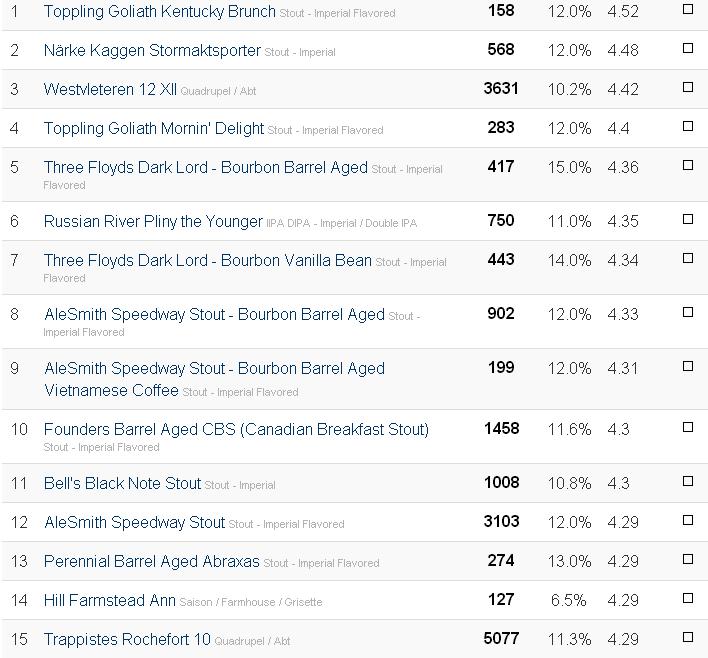Click Bell's Black Note Stout link
Viewport: 708px width, 658px height.
(122, 484)
